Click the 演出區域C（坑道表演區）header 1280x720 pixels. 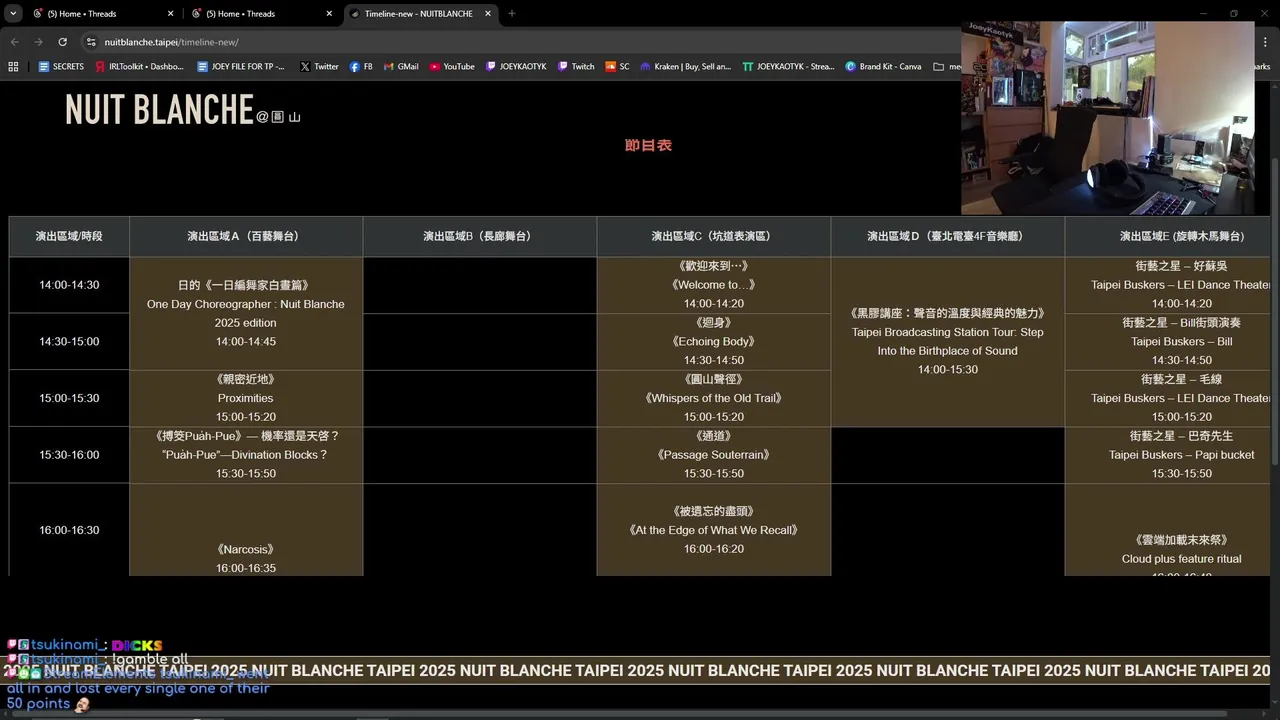tap(714, 236)
